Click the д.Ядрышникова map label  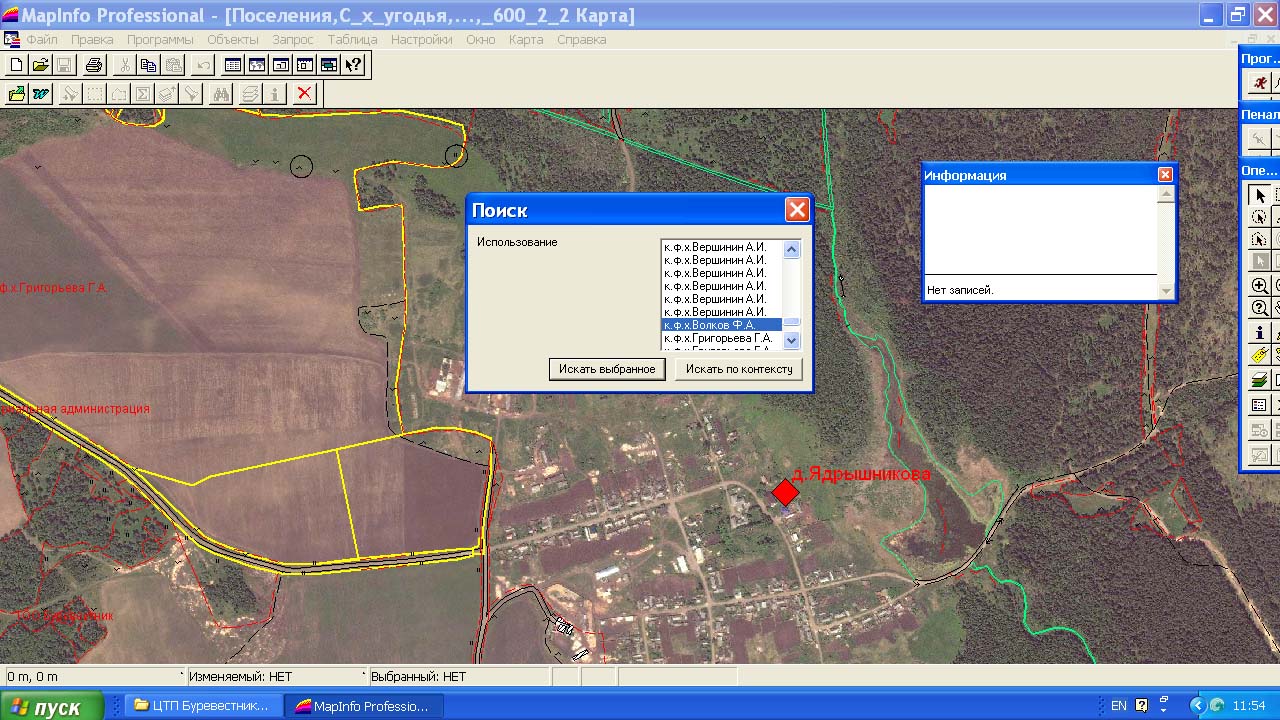click(861, 474)
